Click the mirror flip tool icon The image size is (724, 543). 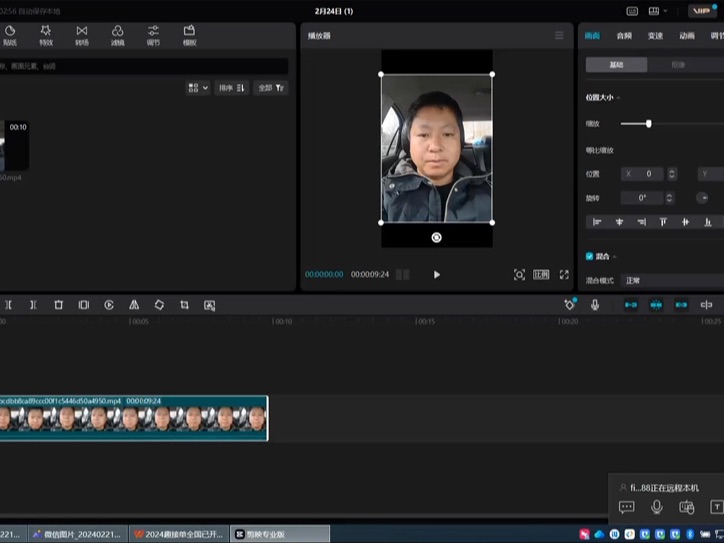click(x=134, y=305)
